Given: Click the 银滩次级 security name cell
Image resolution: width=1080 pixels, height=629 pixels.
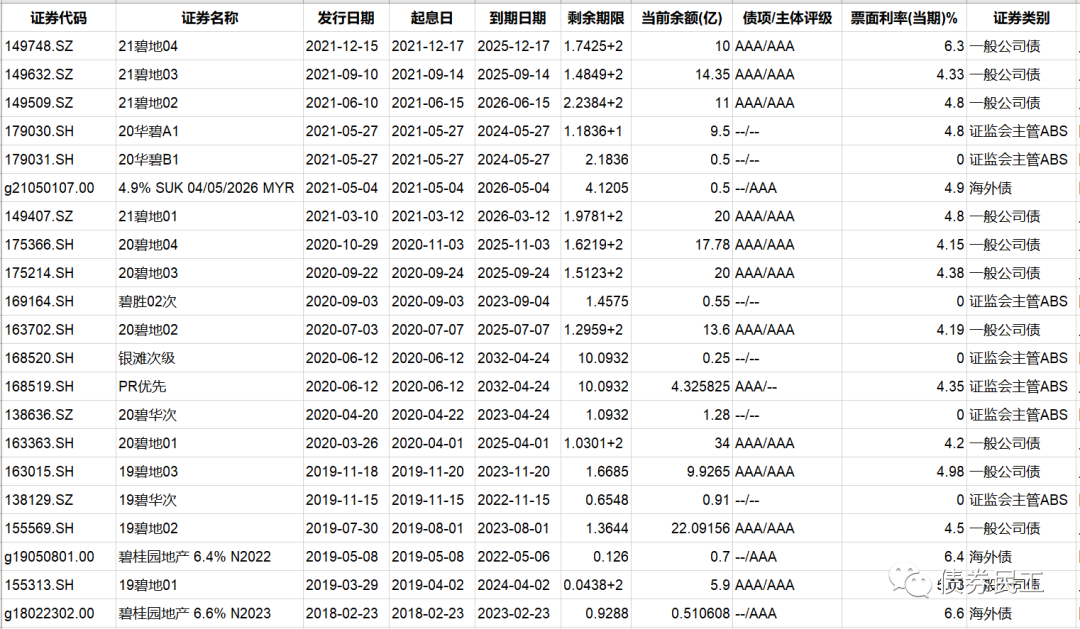Looking at the screenshot, I should click(x=209, y=358).
